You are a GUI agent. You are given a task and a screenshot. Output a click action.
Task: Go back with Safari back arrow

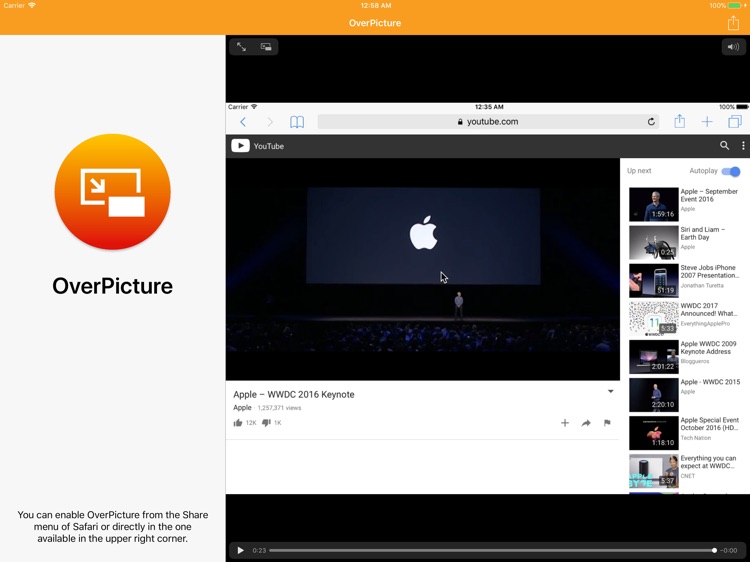(x=243, y=122)
